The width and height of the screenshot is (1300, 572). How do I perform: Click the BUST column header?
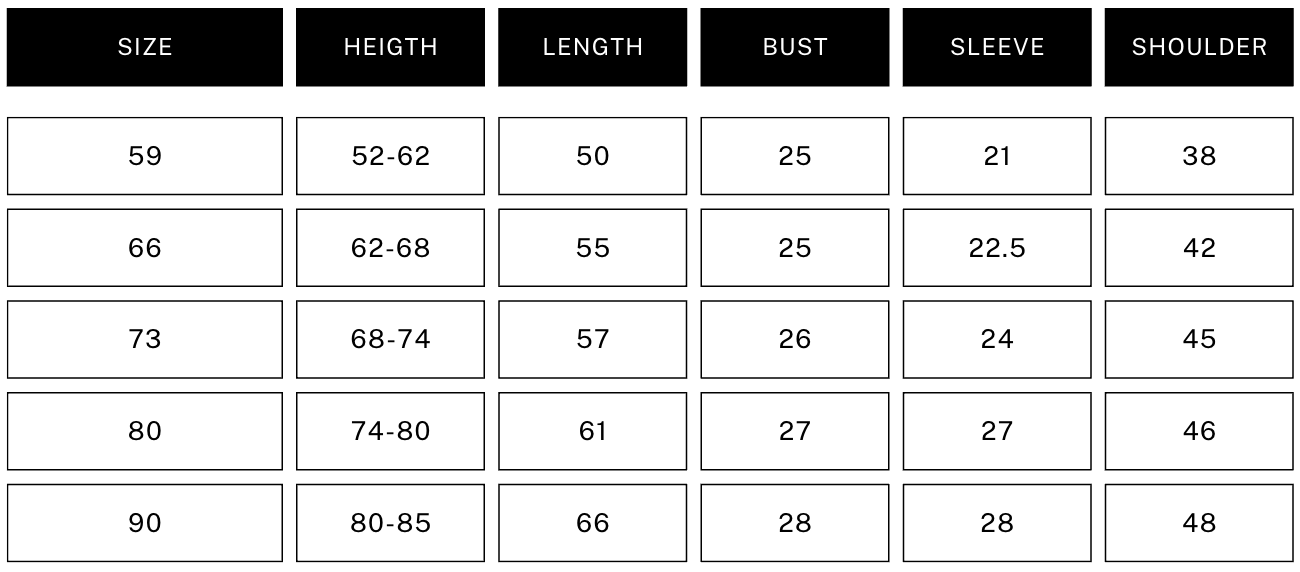coord(795,47)
